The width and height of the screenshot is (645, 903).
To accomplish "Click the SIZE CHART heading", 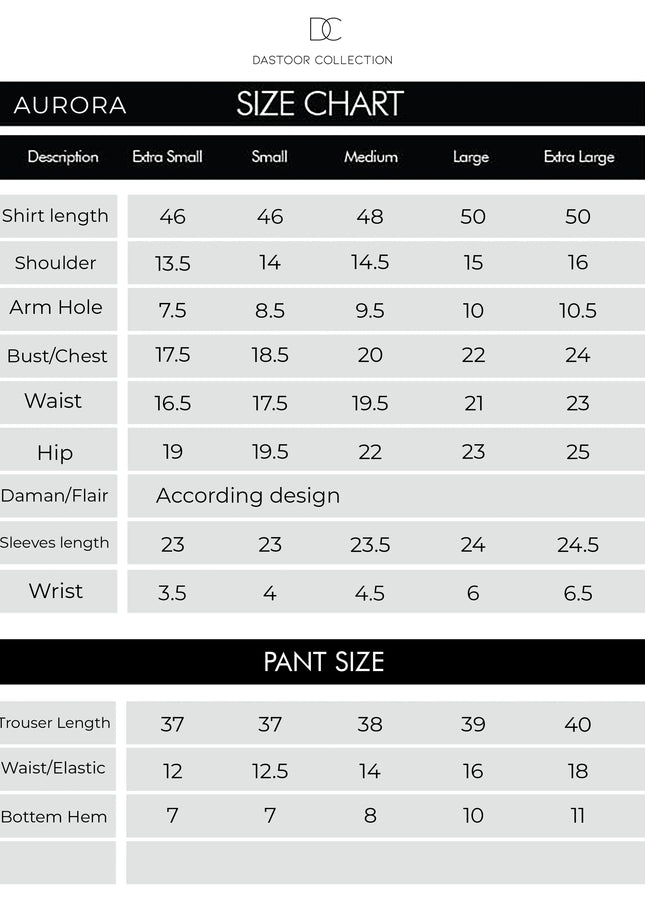I will [320, 104].
